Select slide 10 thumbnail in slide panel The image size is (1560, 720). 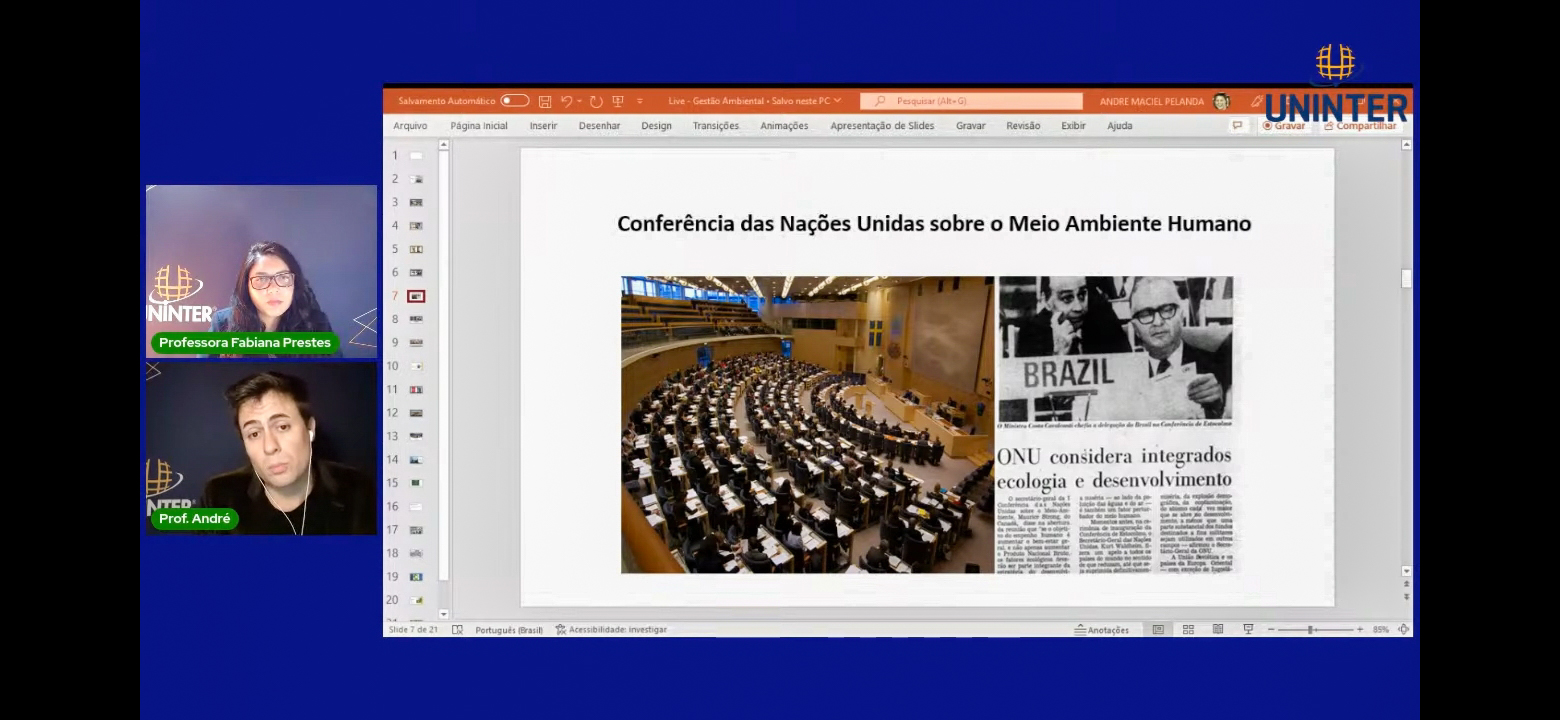[x=416, y=366]
